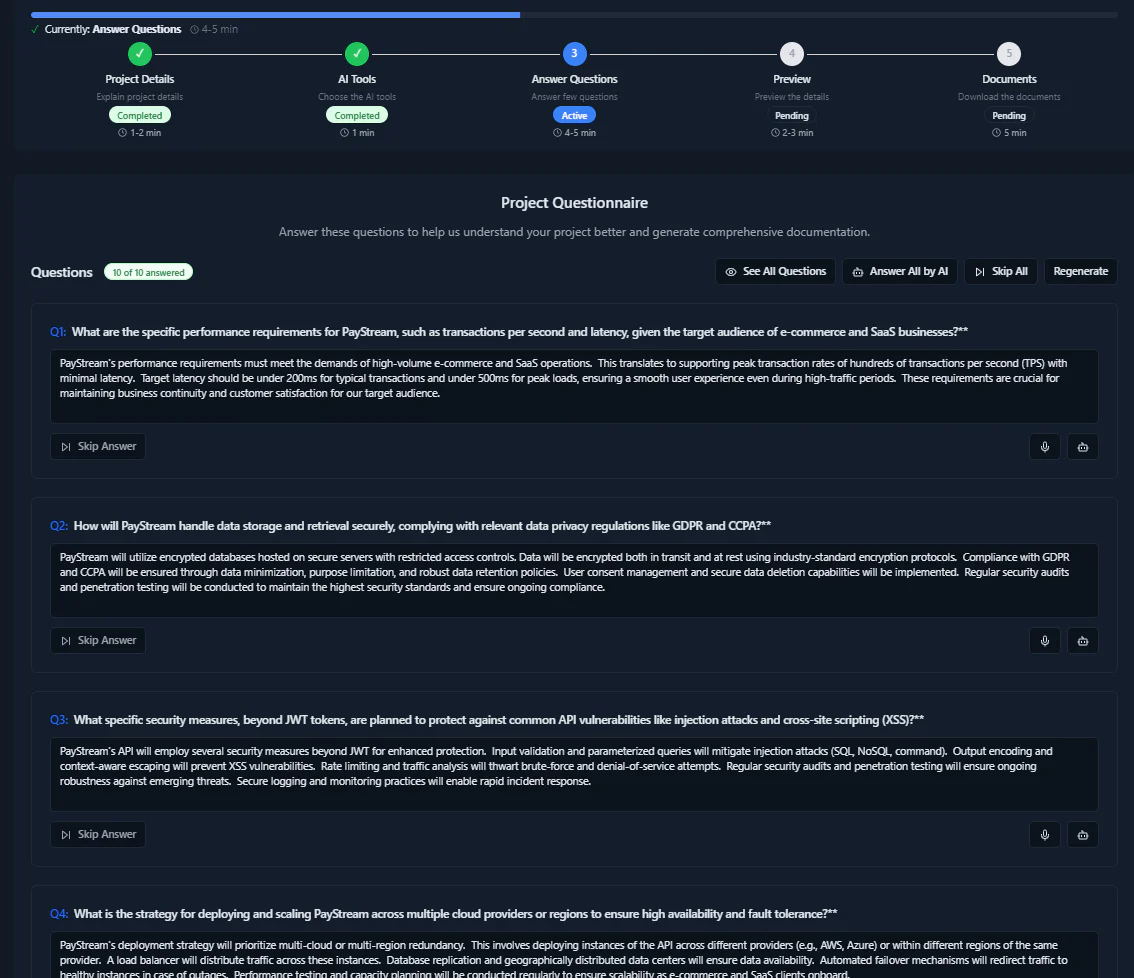Click the green checkmark on Project Details step
Image resolution: width=1134 pixels, height=978 pixels.
click(x=139, y=53)
